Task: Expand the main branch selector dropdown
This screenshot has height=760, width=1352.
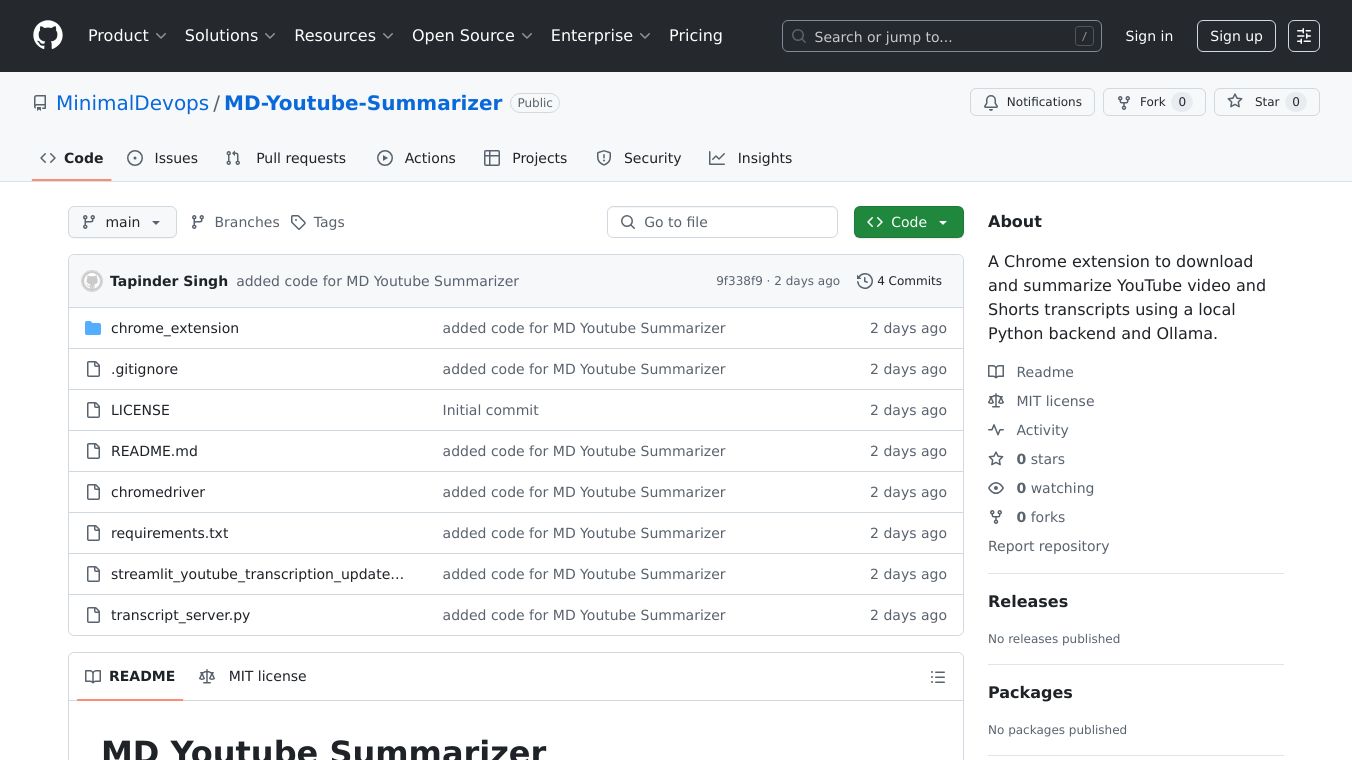Action: (122, 222)
